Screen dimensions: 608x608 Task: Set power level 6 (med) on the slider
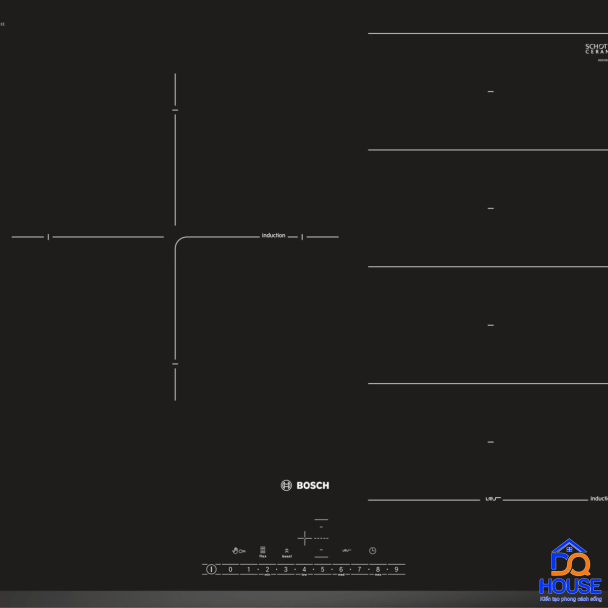pyautogui.click(x=341, y=570)
